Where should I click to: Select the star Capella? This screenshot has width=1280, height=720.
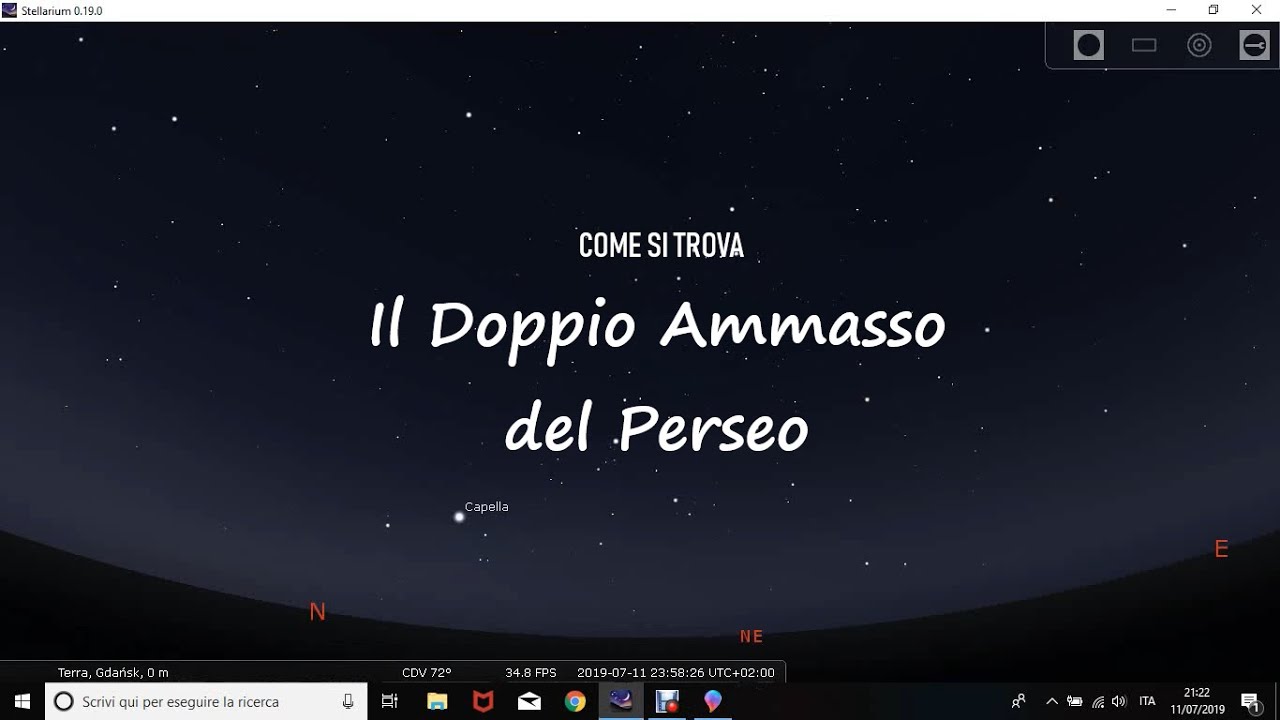(x=459, y=517)
